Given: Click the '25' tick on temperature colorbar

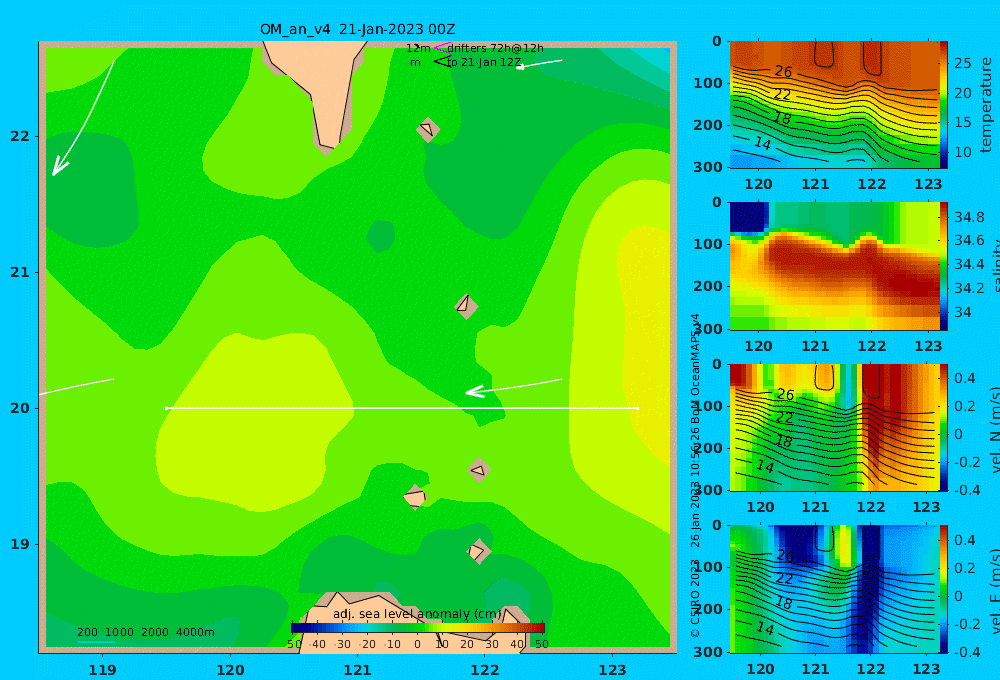Looking at the screenshot, I should (x=963, y=63).
